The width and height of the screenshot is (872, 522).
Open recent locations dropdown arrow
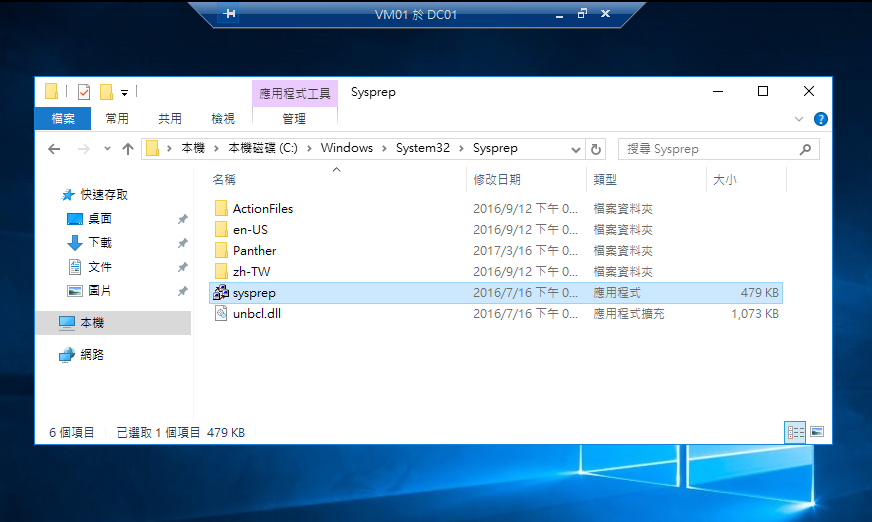click(107, 149)
